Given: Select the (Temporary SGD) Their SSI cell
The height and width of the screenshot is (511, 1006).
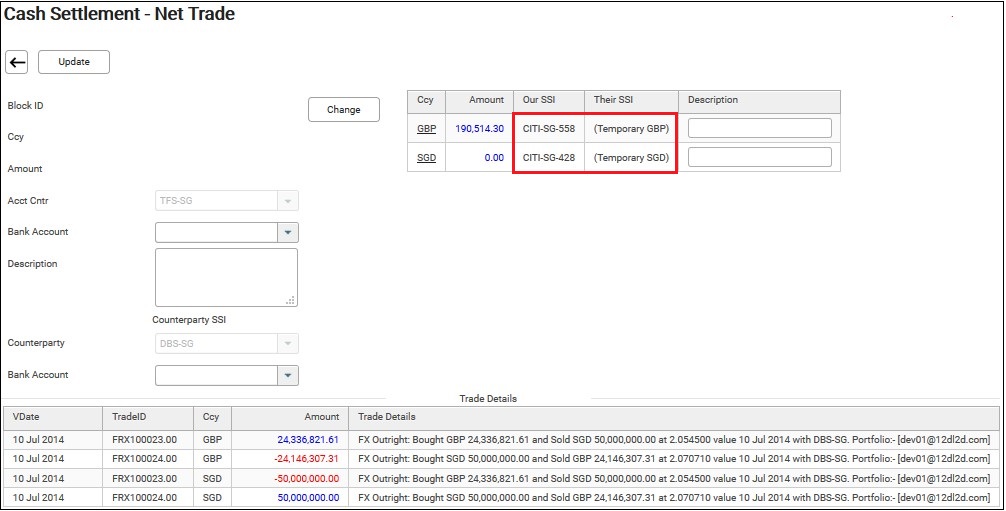Looking at the screenshot, I should [630, 158].
